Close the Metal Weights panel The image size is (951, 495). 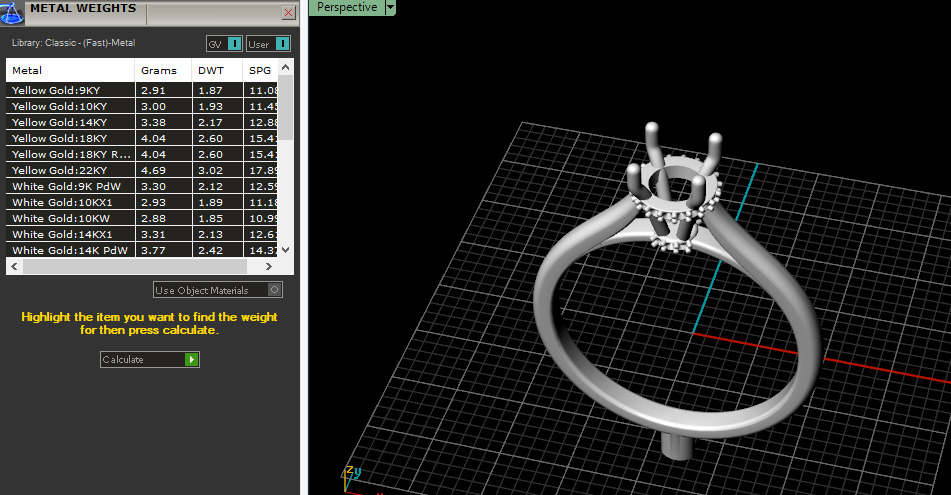289,13
